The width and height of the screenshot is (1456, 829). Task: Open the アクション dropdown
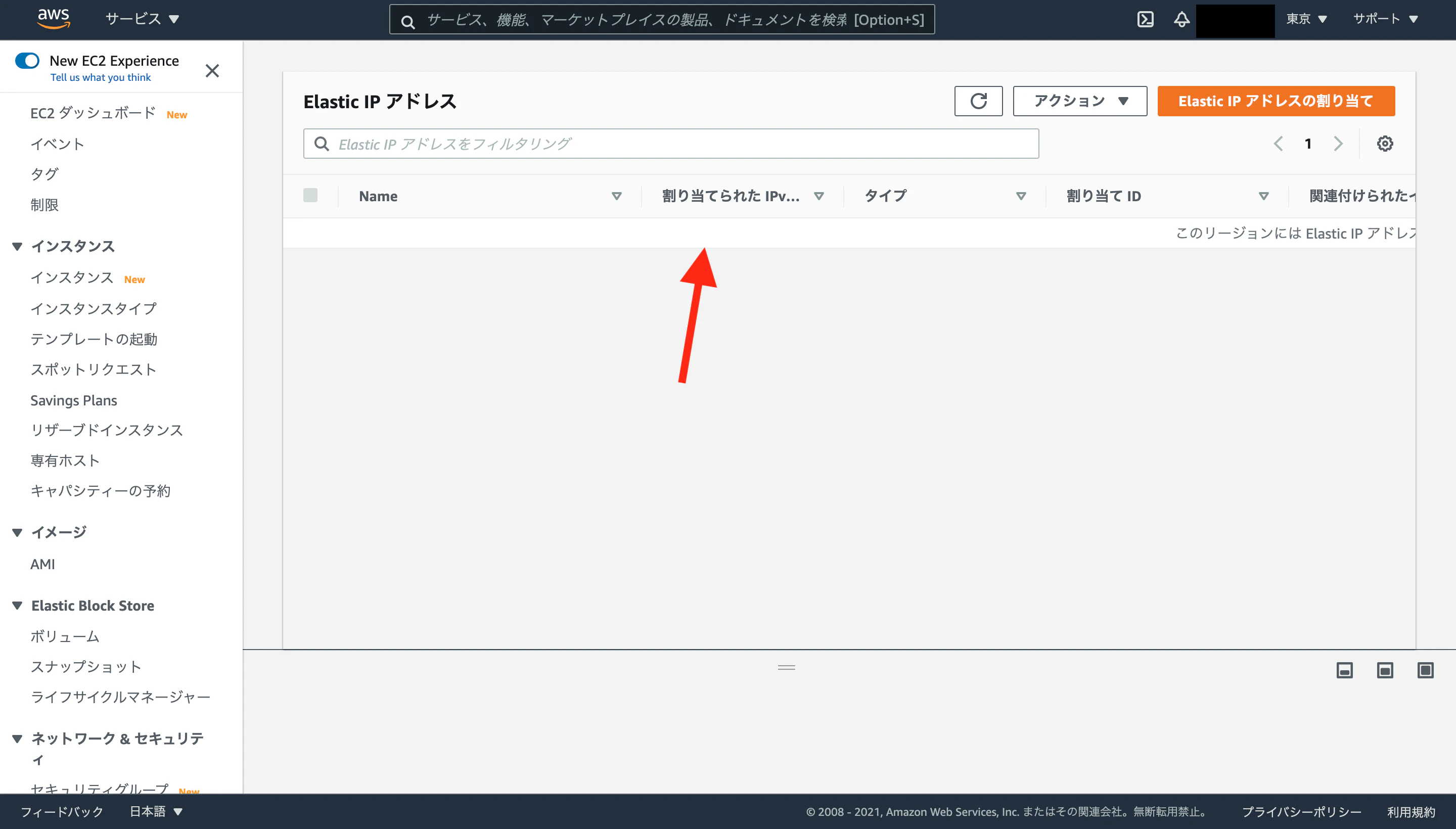[x=1080, y=101]
